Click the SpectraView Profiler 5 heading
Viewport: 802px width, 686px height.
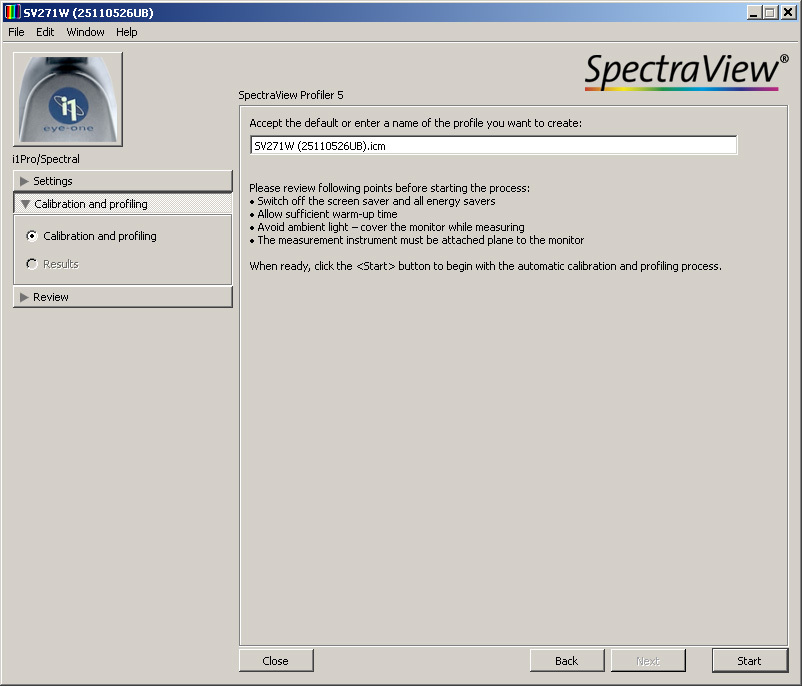pos(291,95)
